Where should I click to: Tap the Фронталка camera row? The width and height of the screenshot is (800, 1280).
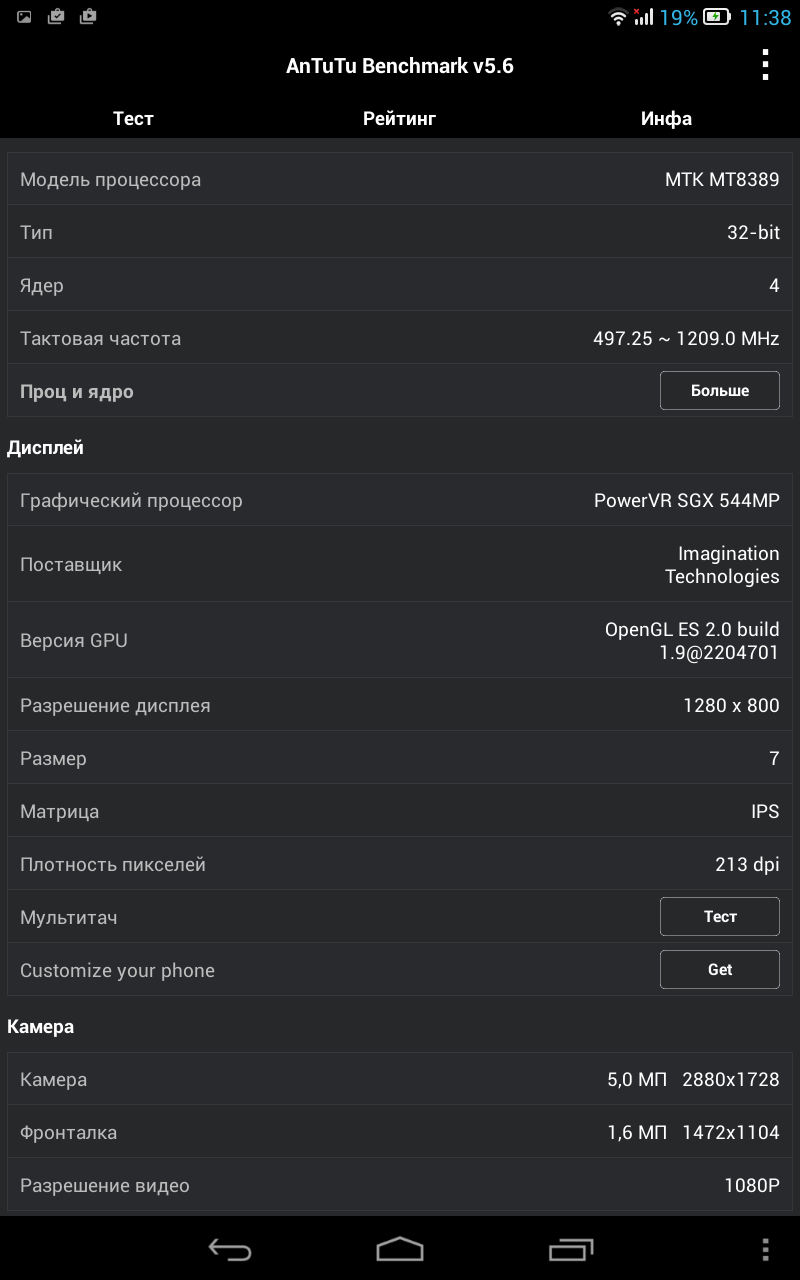(x=400, y=1132)
